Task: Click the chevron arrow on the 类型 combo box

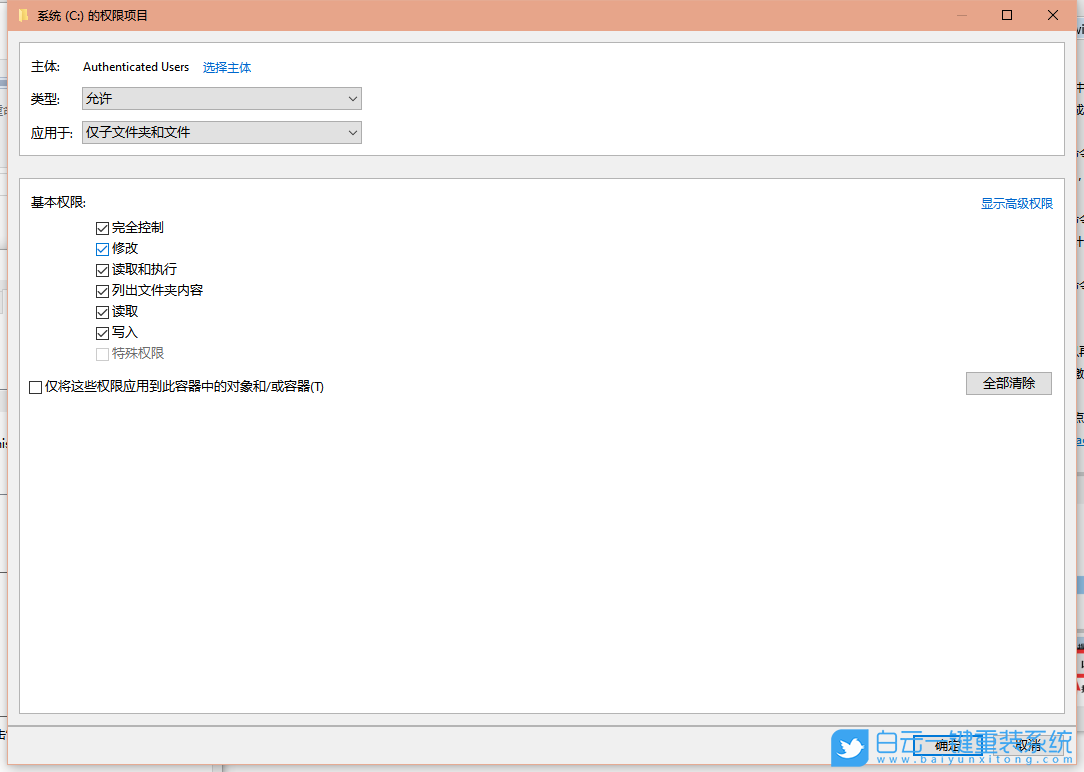Action: (352, 98)
